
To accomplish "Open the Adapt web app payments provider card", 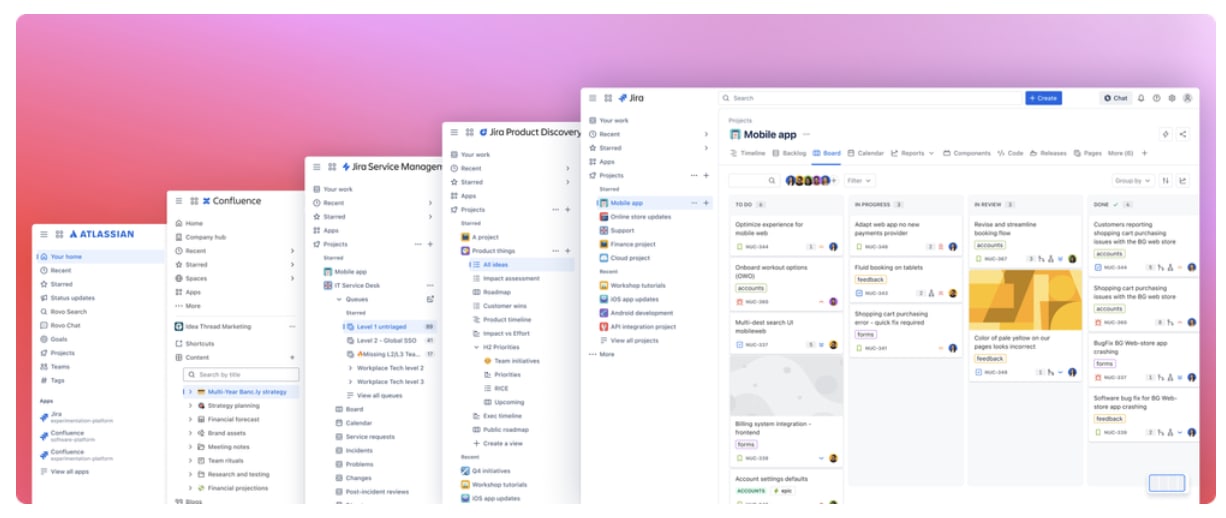I will tap(905, 235).
